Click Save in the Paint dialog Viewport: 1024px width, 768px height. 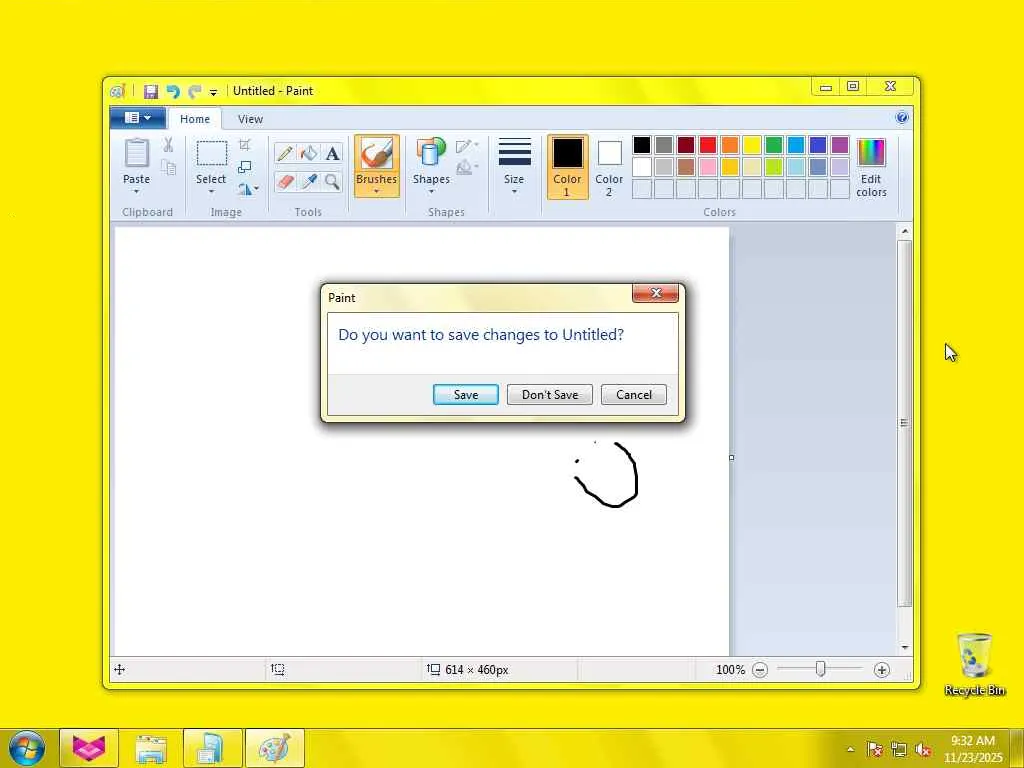(x=466, y=394)
